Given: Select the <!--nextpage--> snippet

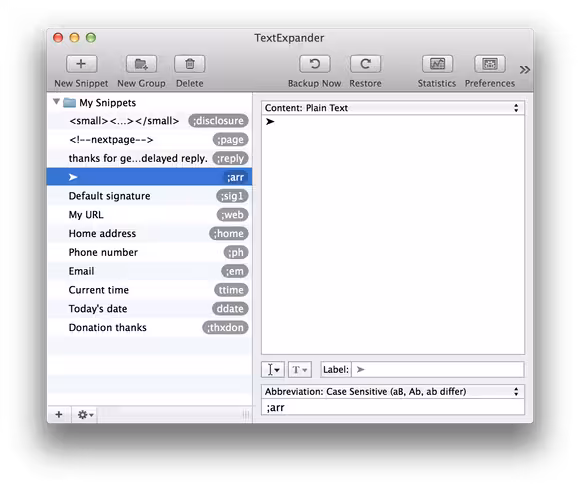Looking at the screenshot, I should [149, 140].
